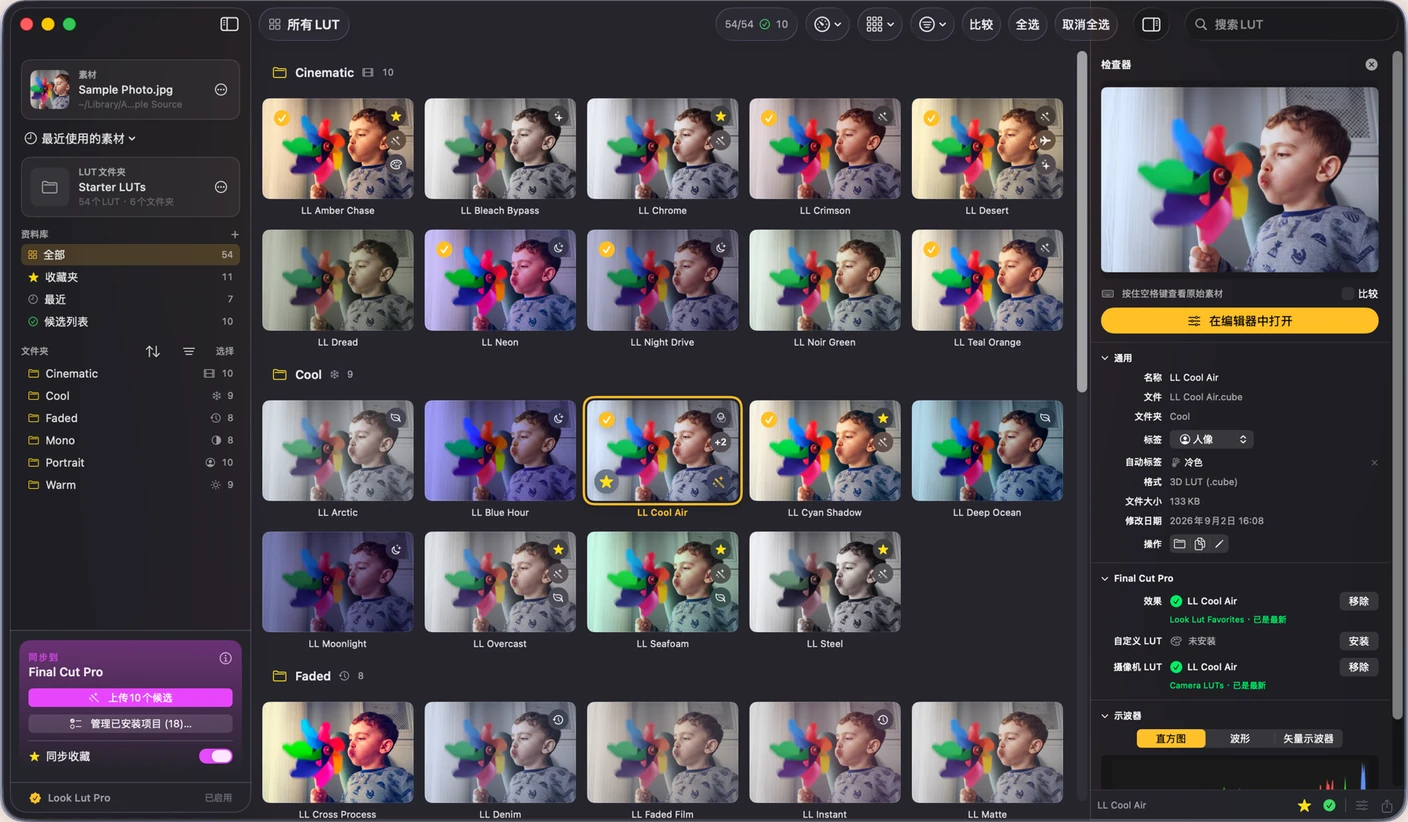1408x822 pixels.
Task: Open the 人像 tag dropdown
Action: (x=1211, y=439)
